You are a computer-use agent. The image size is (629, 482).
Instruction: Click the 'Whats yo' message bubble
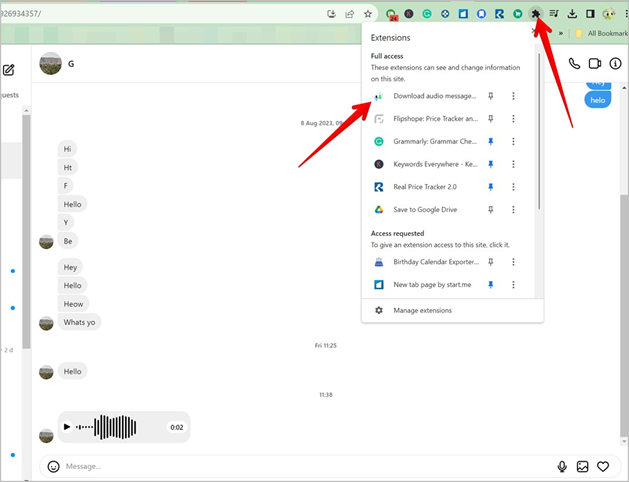[x=79, y=322]
